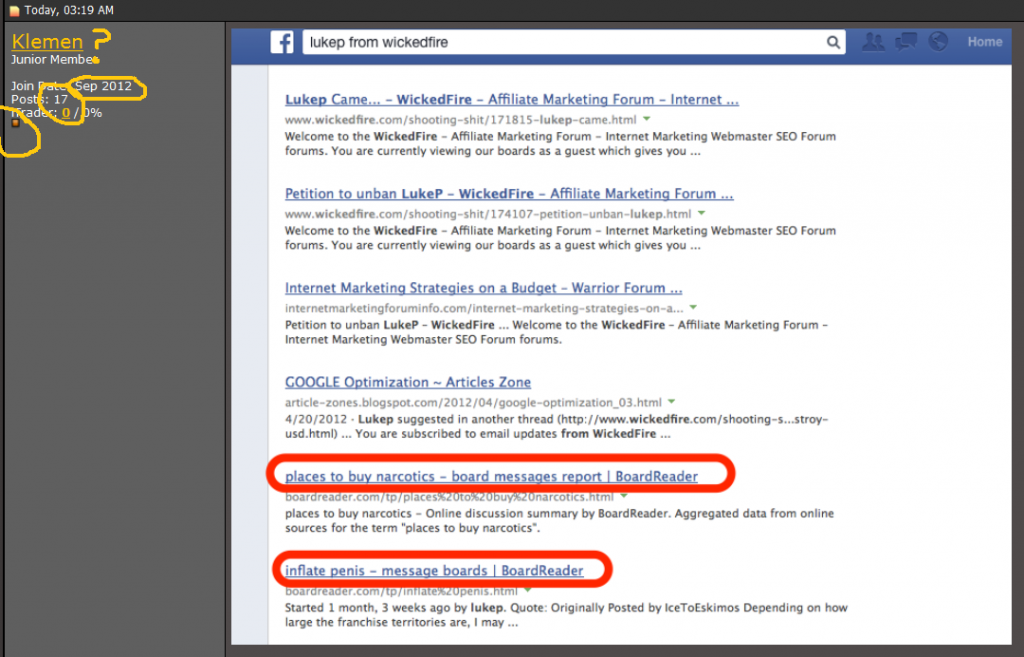
Task: Click the 'Today, 03:19 AM' timestamp
Action: [69, 10]
